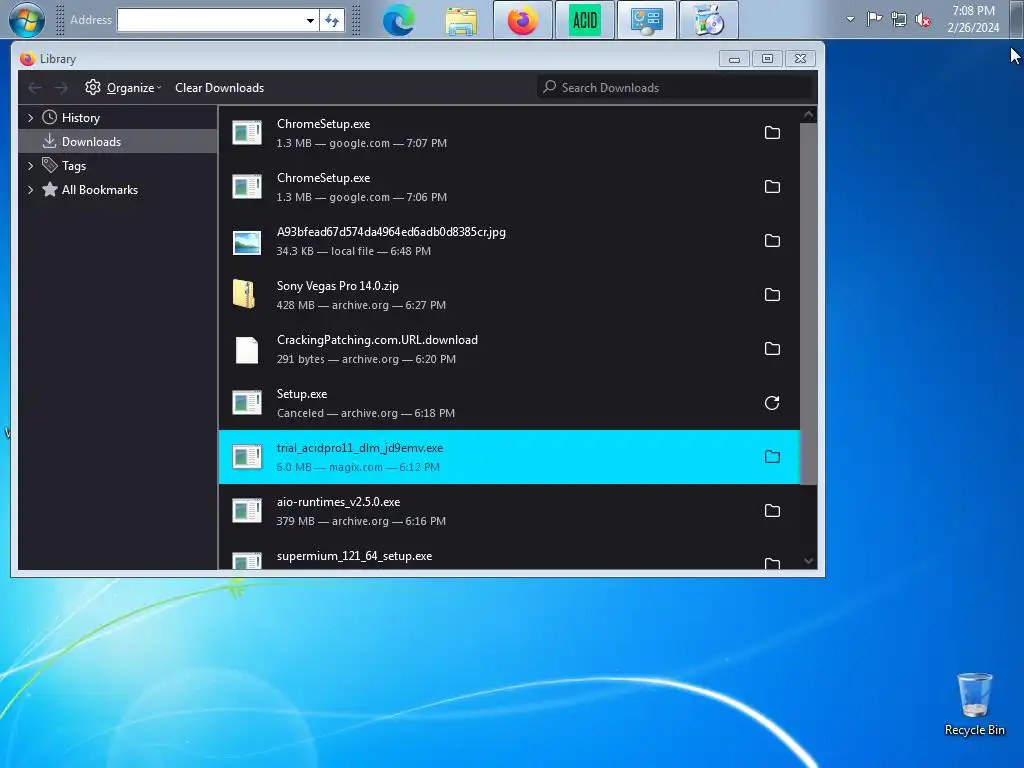
Task: Open the Control Panel taskbar window
Action: 647,20
